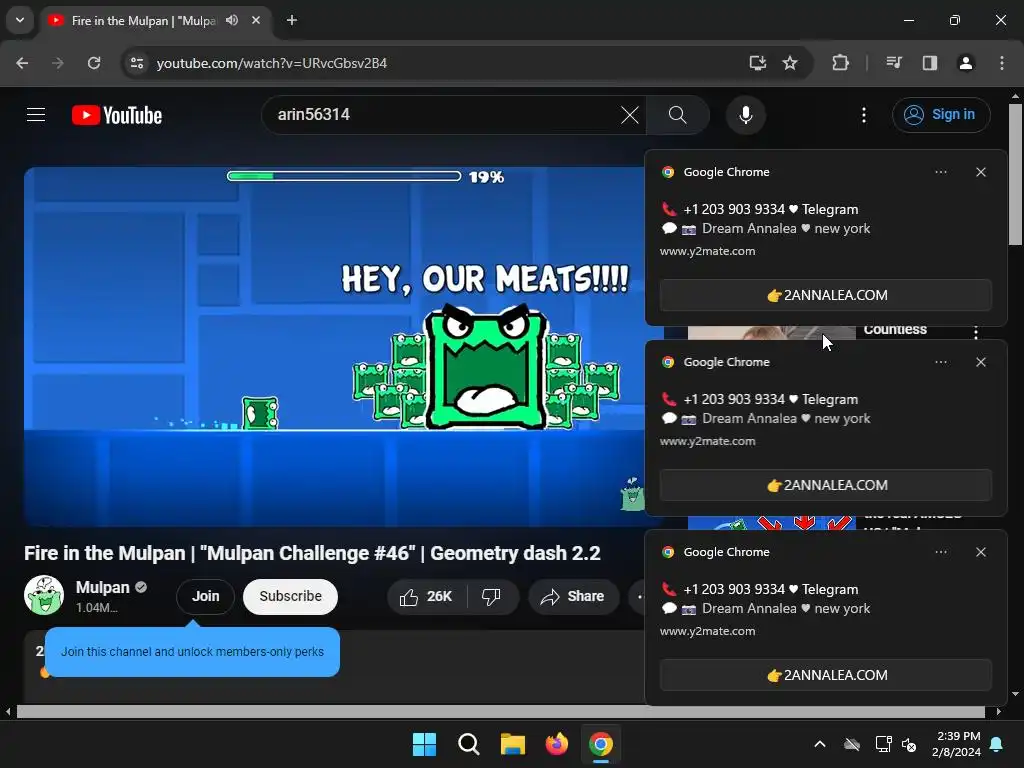Click 2ANNALEA.COM in the second notification
The width and height of the screenshot is (1024, 768).
(825, 485)
